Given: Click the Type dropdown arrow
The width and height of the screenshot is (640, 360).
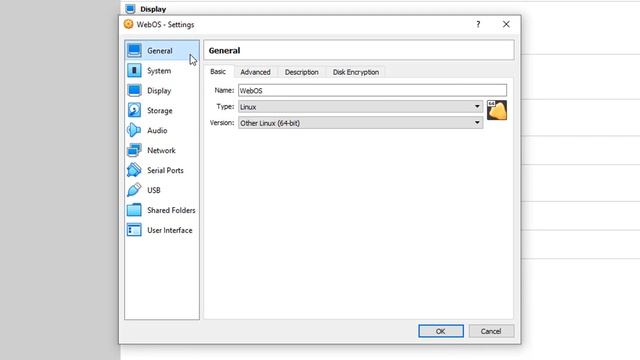Looking at the screenshot, I should (477, 107).
